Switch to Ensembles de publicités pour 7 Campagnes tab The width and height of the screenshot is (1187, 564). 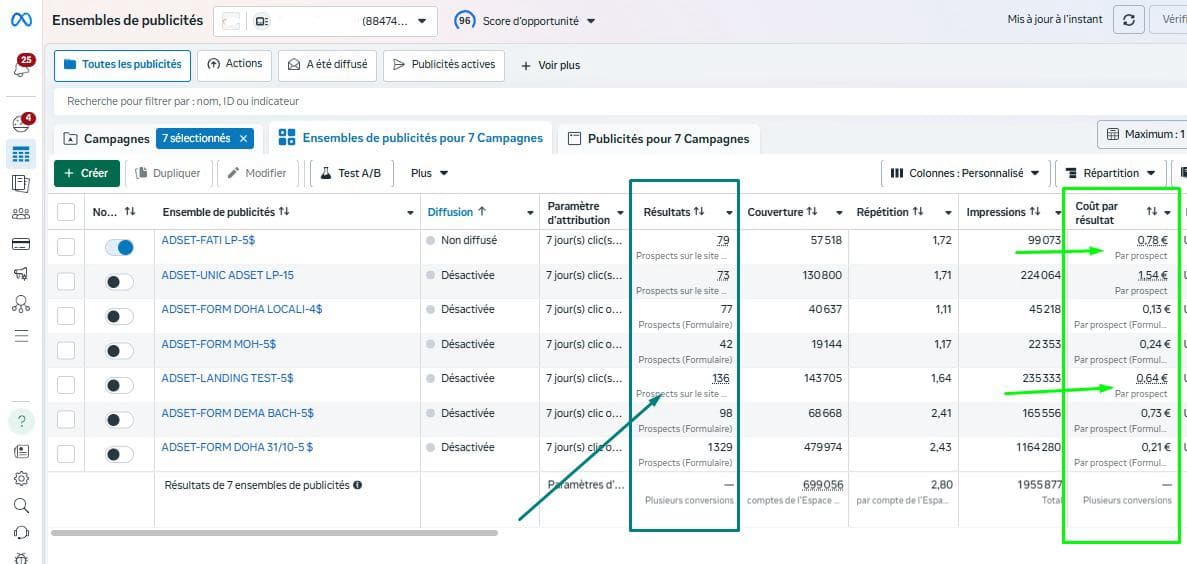pos(411,138)
